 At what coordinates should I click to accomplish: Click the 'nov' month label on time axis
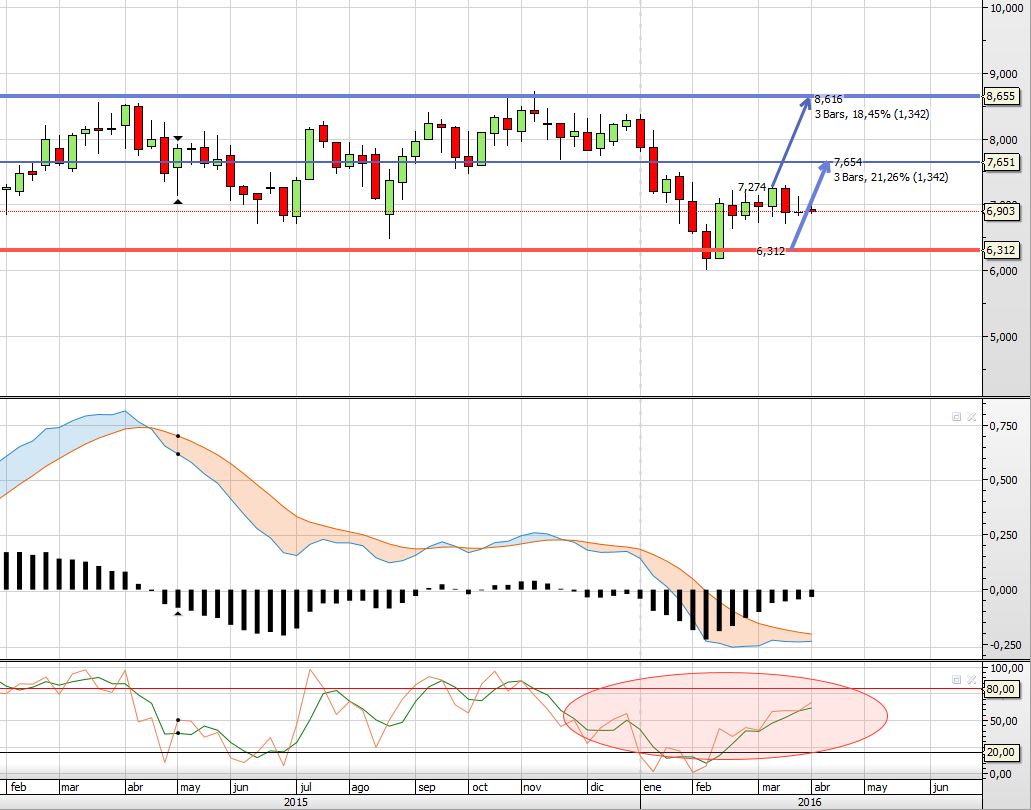point(532,786)
